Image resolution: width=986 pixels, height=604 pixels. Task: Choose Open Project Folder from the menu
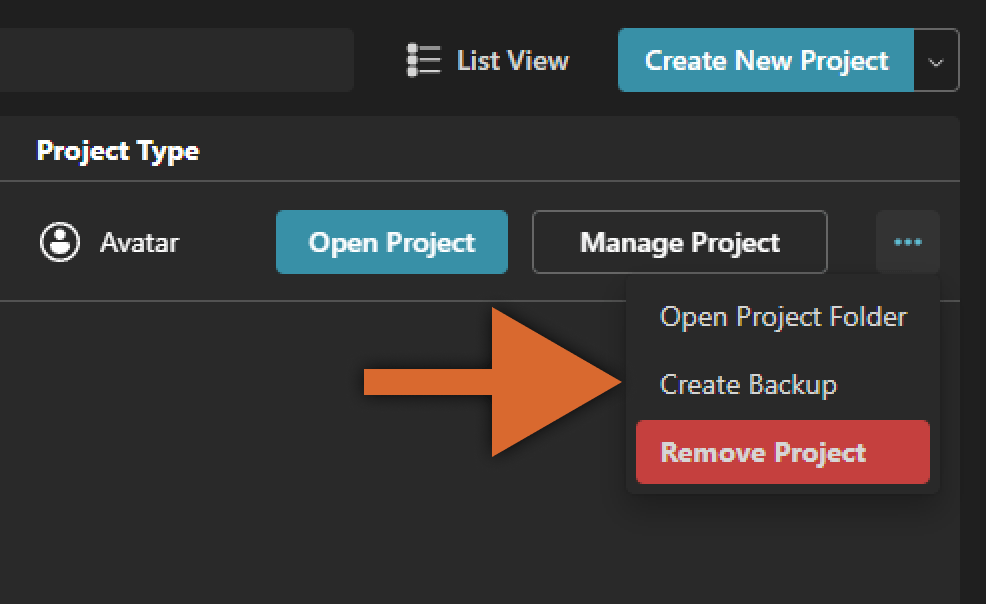tap(783, 316)
